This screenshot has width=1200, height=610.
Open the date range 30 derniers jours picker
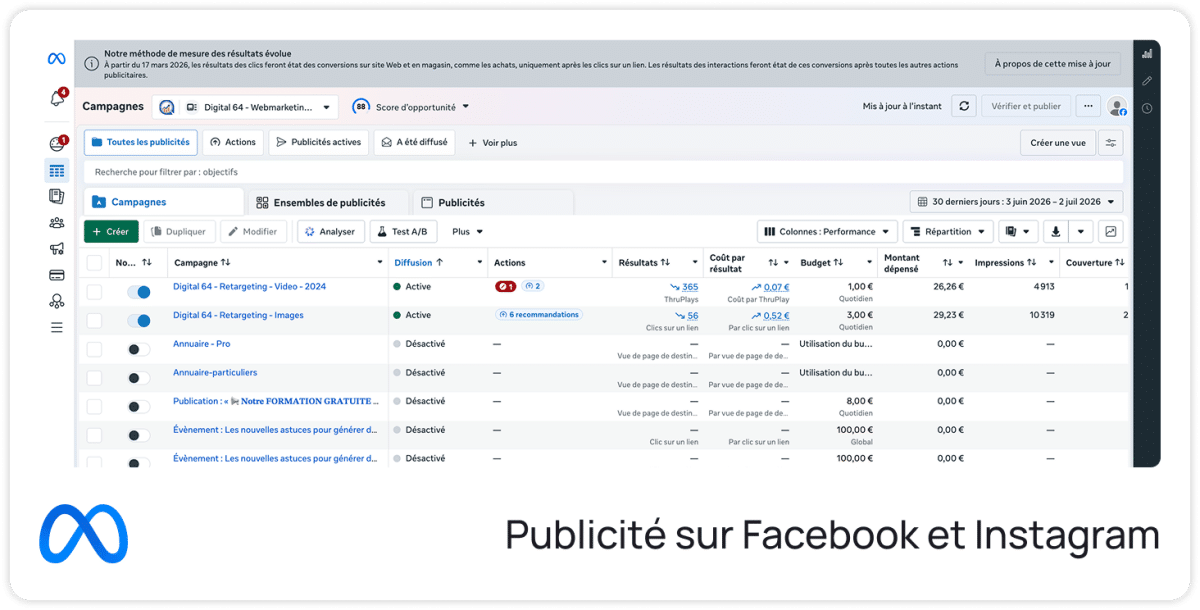point(1016,202)
